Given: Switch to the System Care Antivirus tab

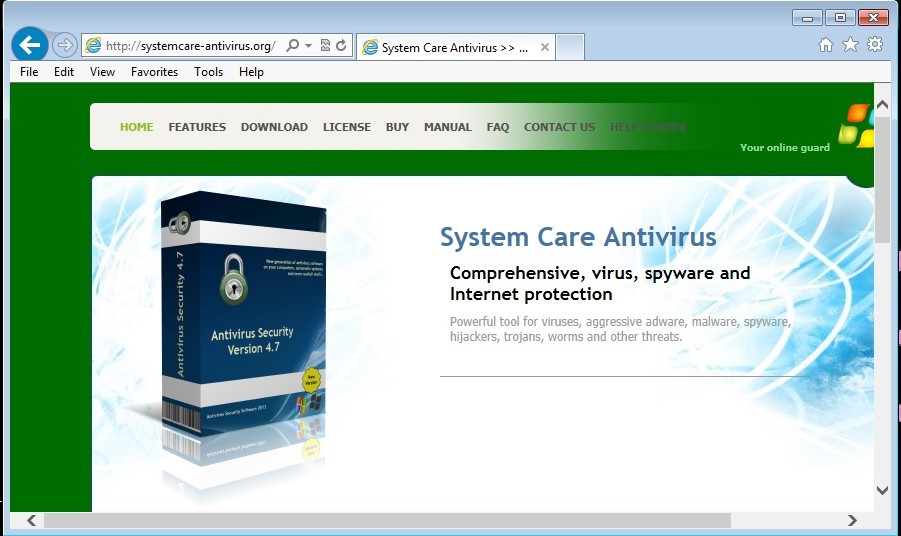Looking at the screenshot, I should [x=455, y=48].
